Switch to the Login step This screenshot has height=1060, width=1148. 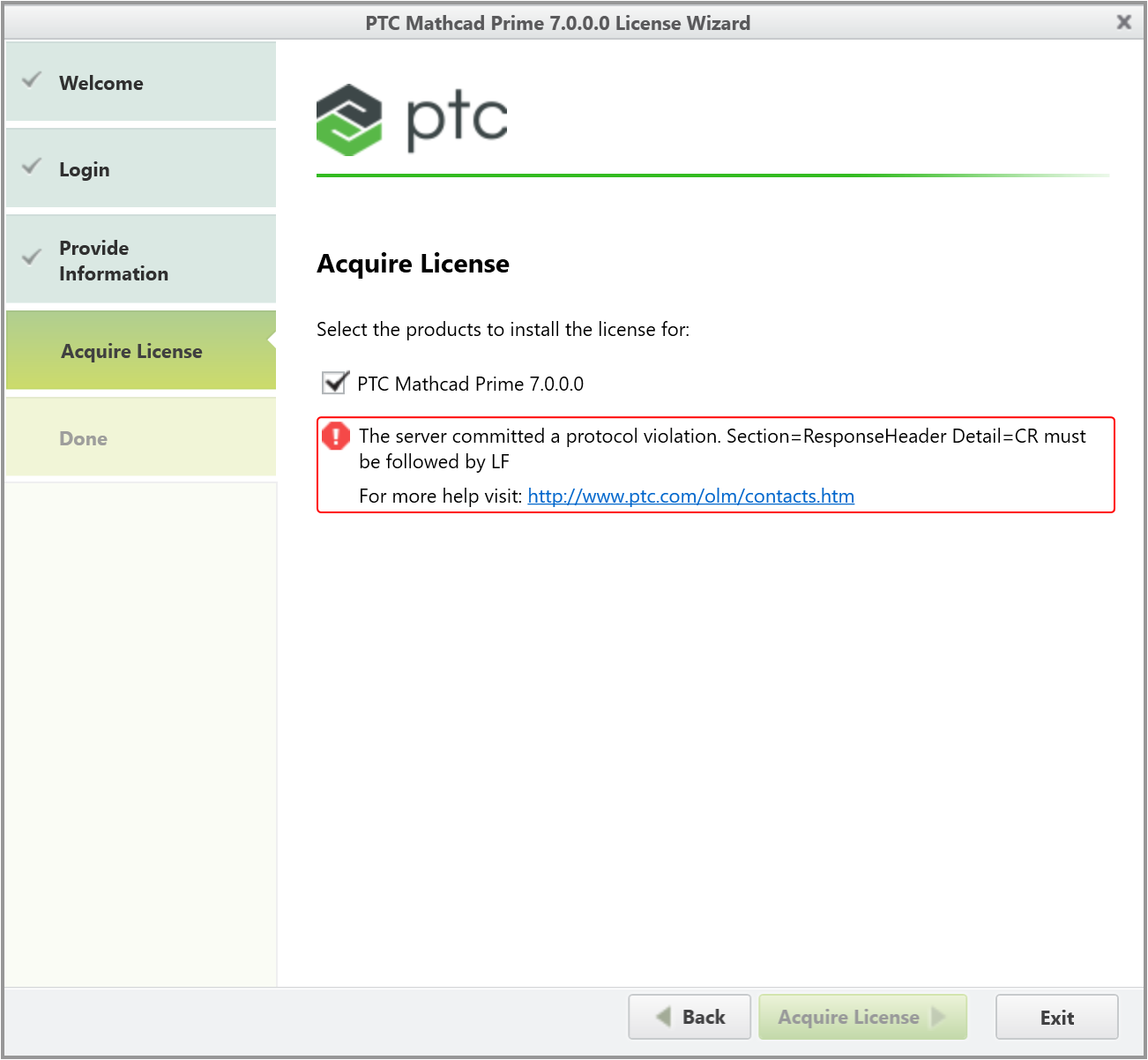[85, 168]
